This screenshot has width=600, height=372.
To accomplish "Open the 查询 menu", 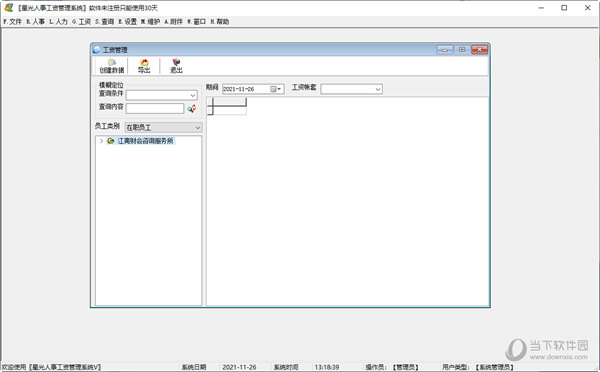I will point(104,22).
